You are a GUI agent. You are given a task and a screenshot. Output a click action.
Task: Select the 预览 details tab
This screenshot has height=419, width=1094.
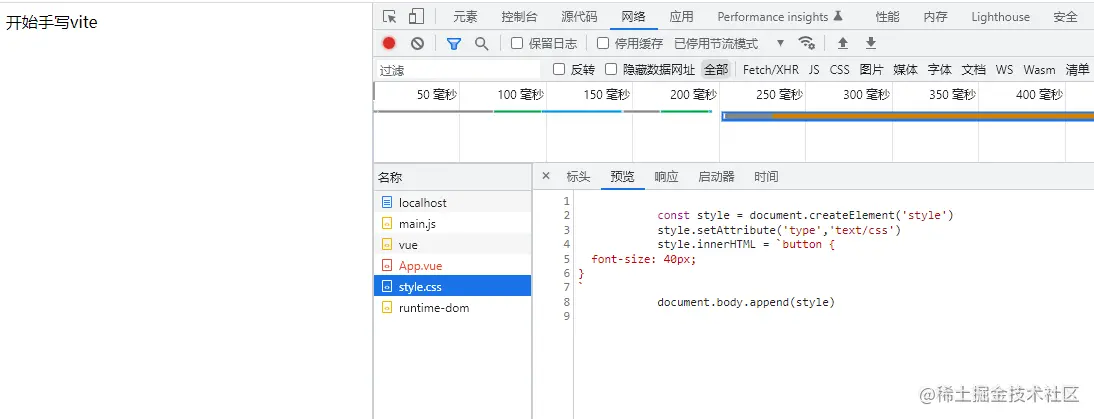click(622, 176)
